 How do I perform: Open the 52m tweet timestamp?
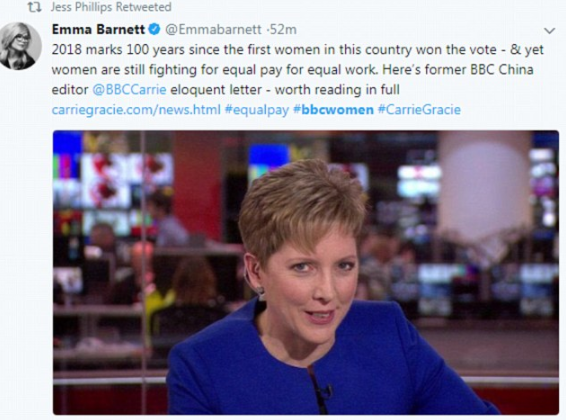pyautogui.click(x=283, y=29)
